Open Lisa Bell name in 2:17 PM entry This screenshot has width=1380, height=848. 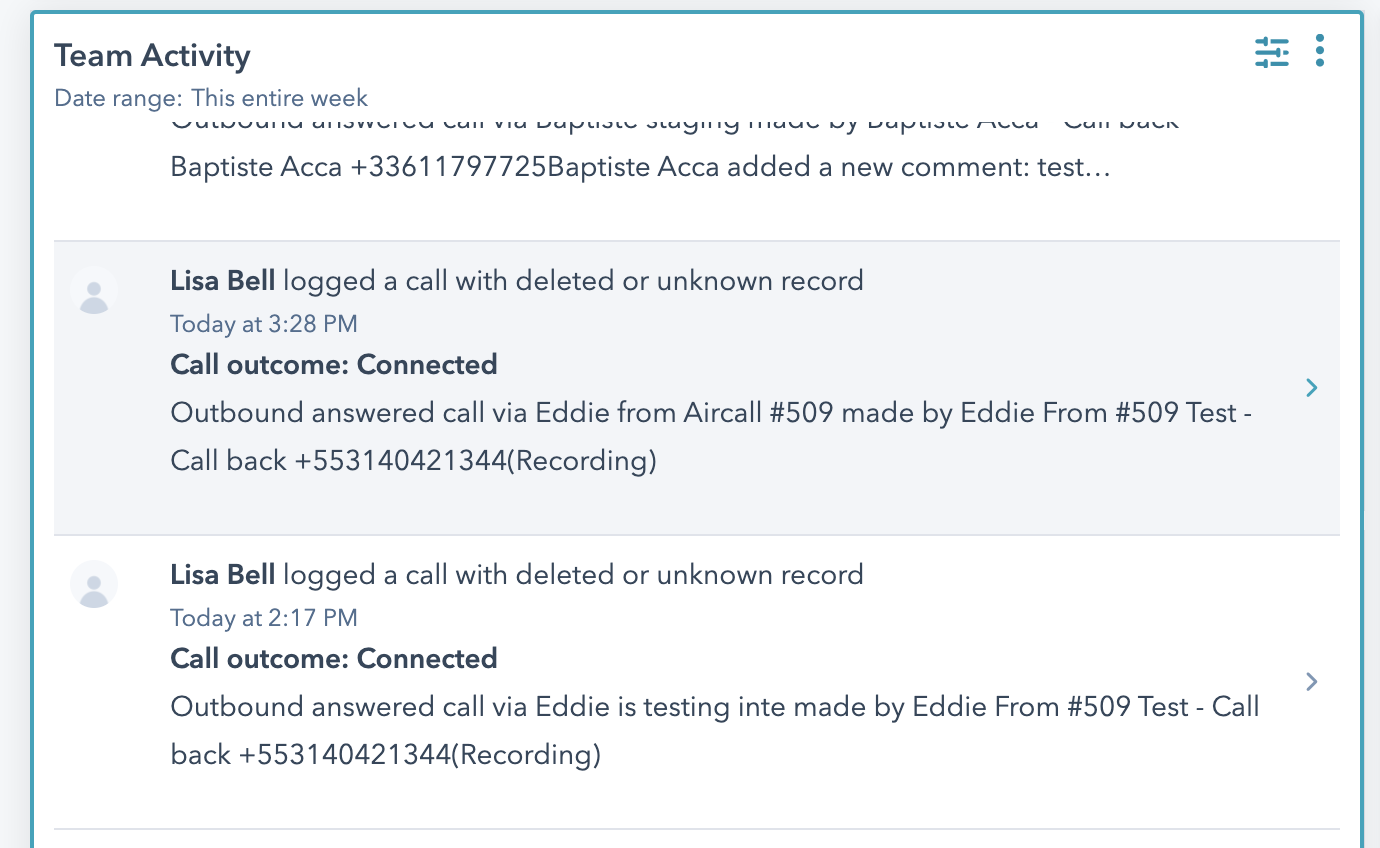[x=222, y=575]
